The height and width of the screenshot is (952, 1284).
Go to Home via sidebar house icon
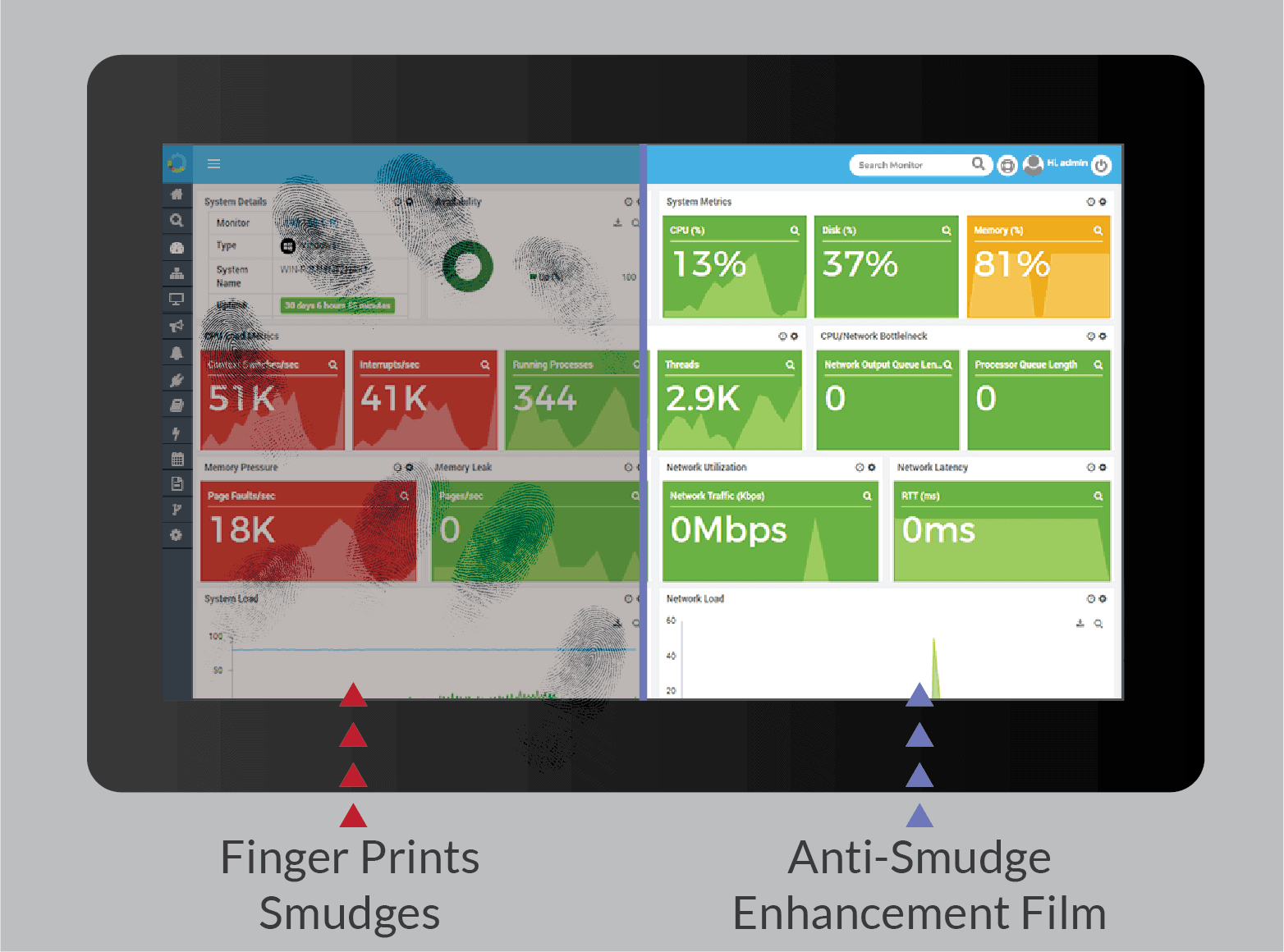(176, 195)
